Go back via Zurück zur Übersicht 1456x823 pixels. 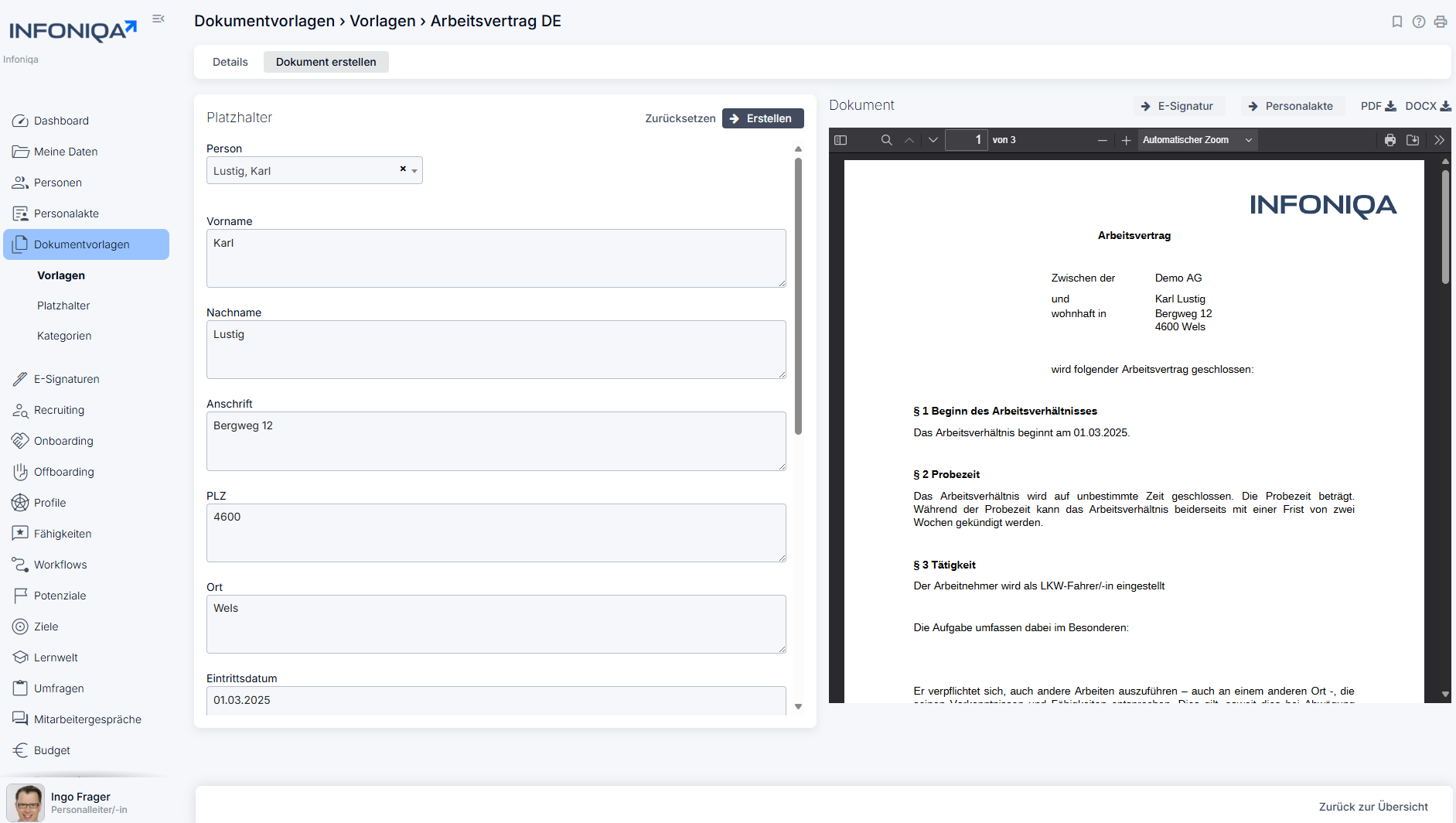pos(1373,807)
